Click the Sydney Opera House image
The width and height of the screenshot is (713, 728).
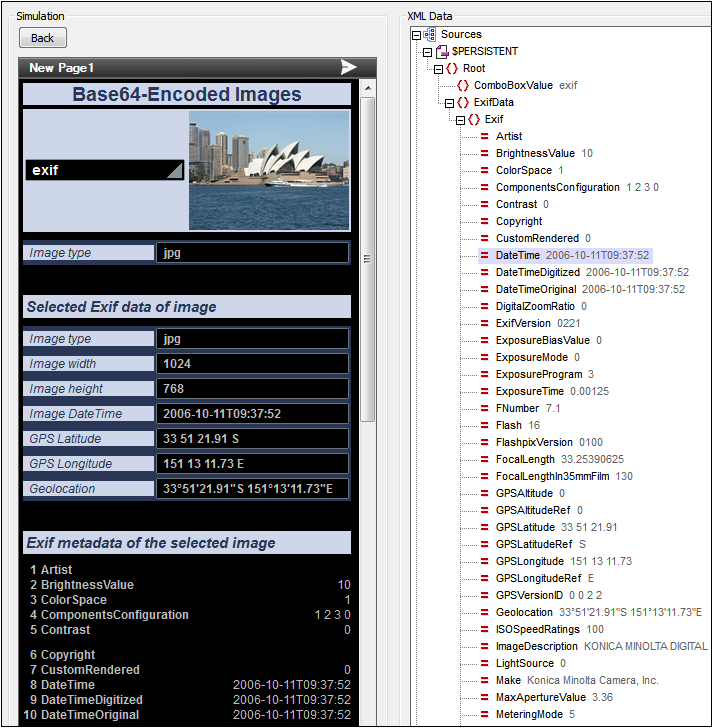(x=269, y=170)
